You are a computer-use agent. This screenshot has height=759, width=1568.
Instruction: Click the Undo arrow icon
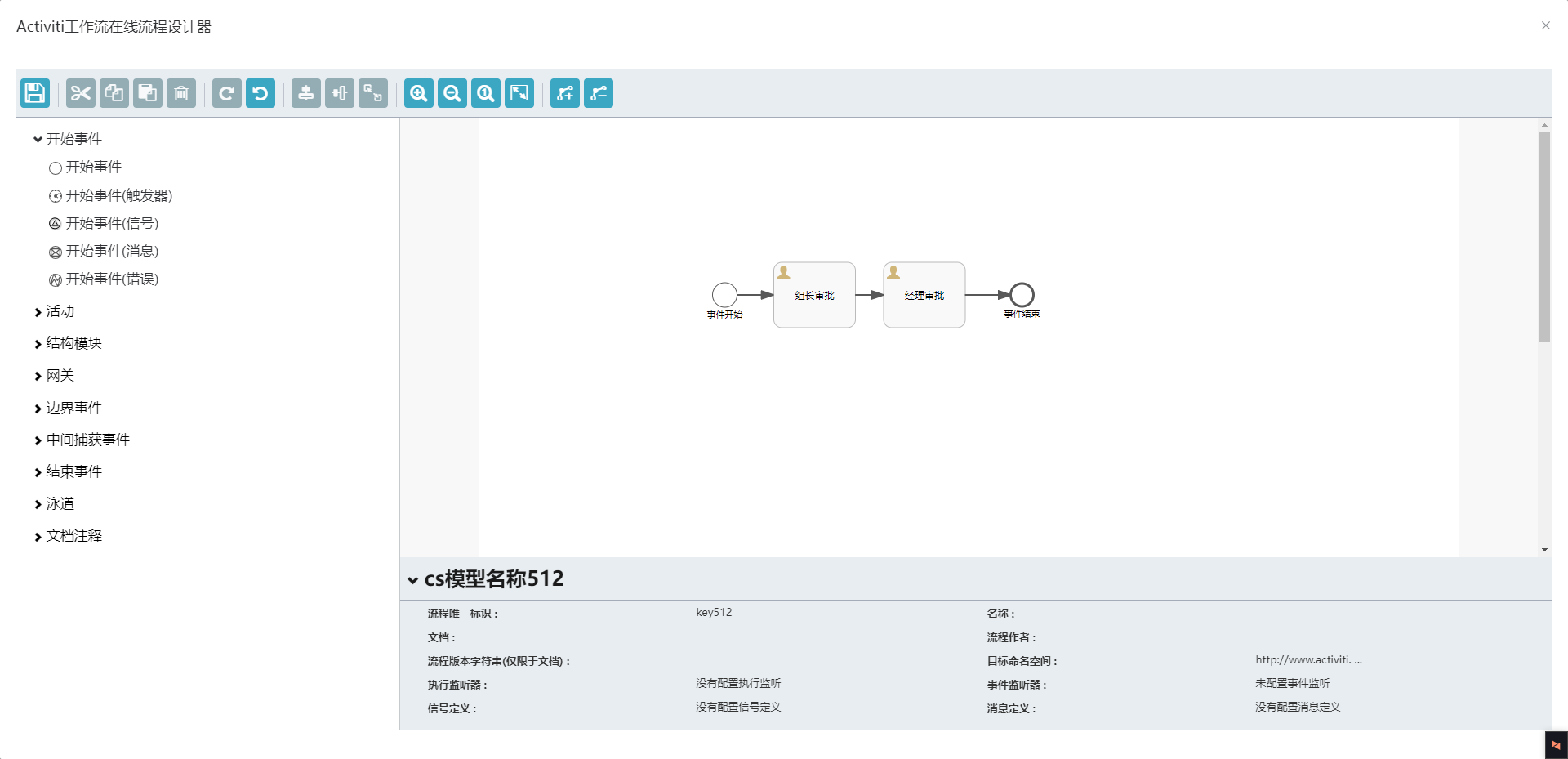[261, 93]
